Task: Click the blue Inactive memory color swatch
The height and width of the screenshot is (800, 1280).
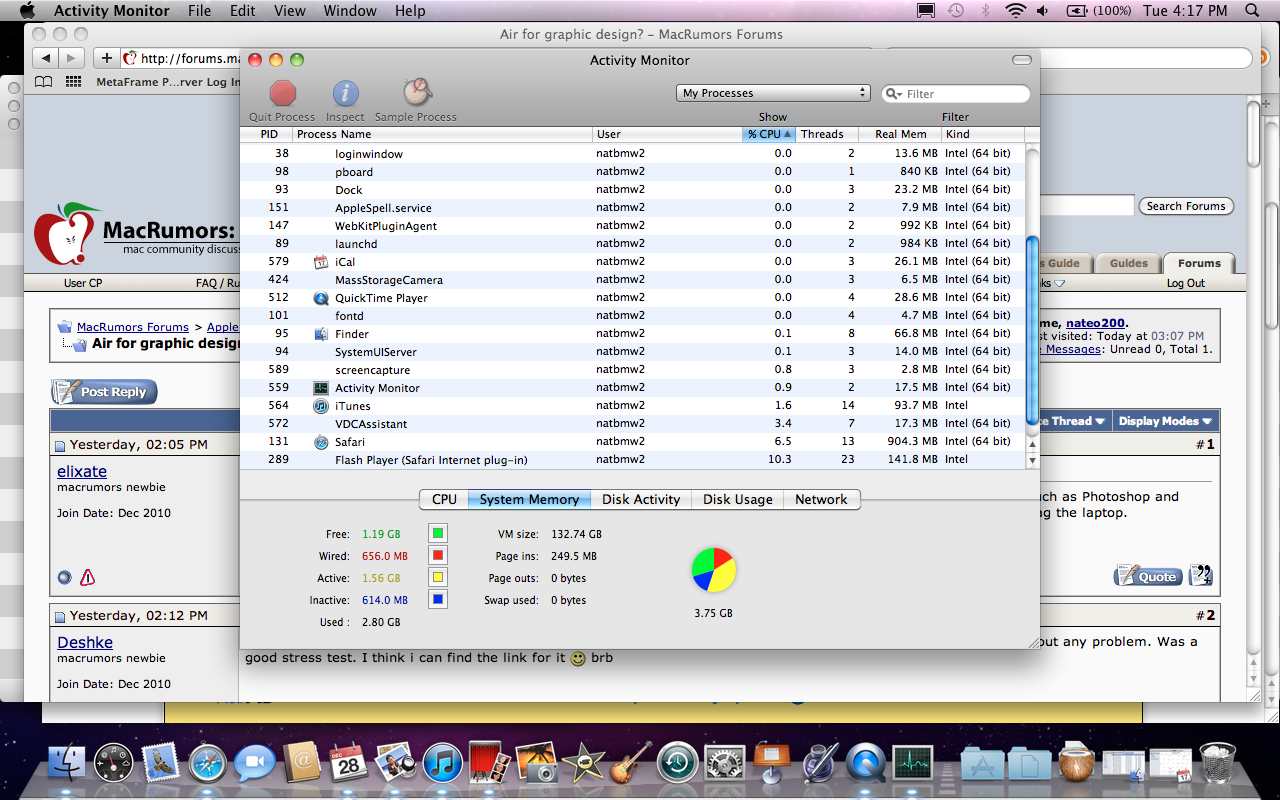Action: click(437, 599)
